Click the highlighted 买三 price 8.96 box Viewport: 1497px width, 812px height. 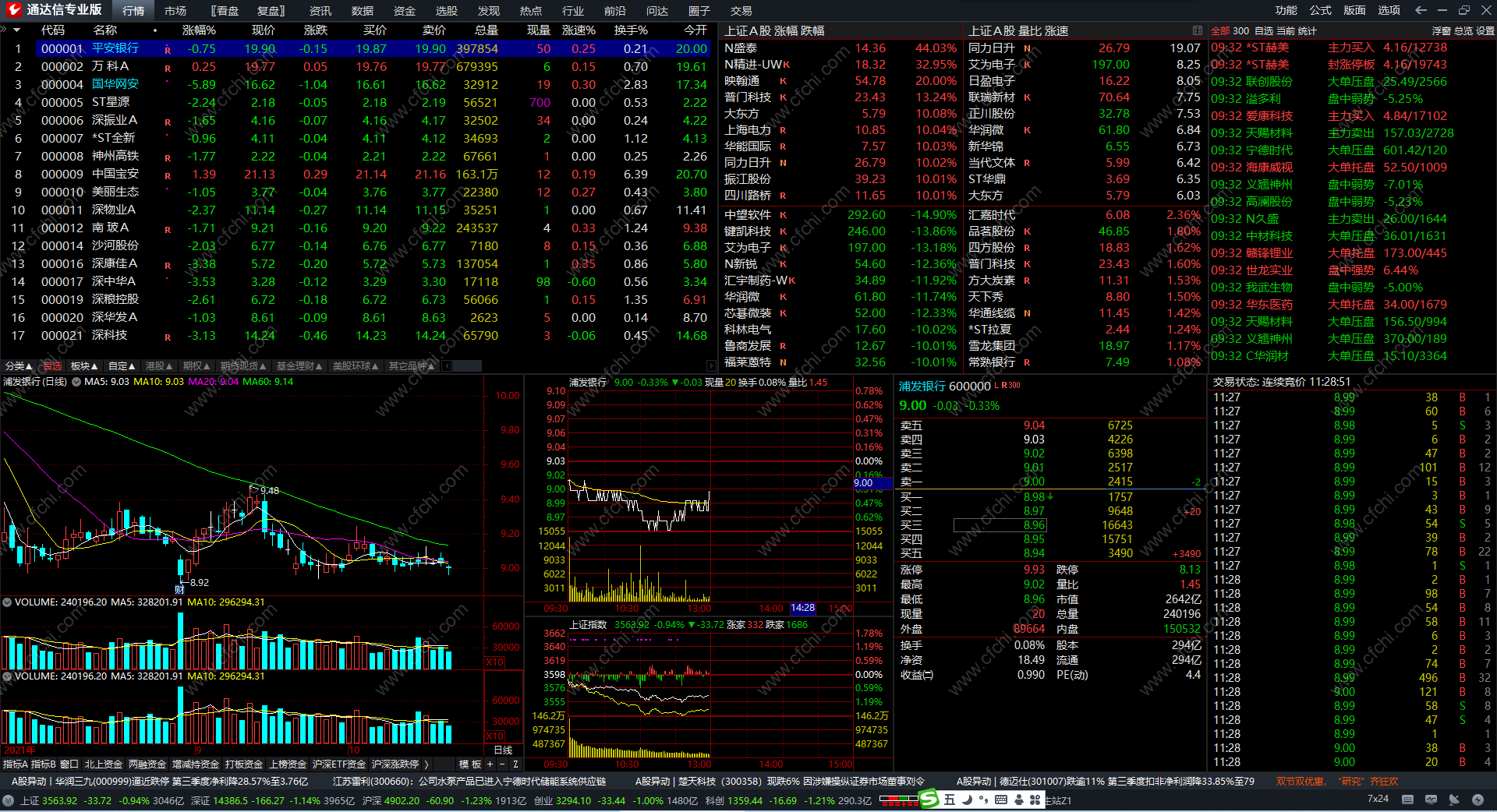(1000, 525)
